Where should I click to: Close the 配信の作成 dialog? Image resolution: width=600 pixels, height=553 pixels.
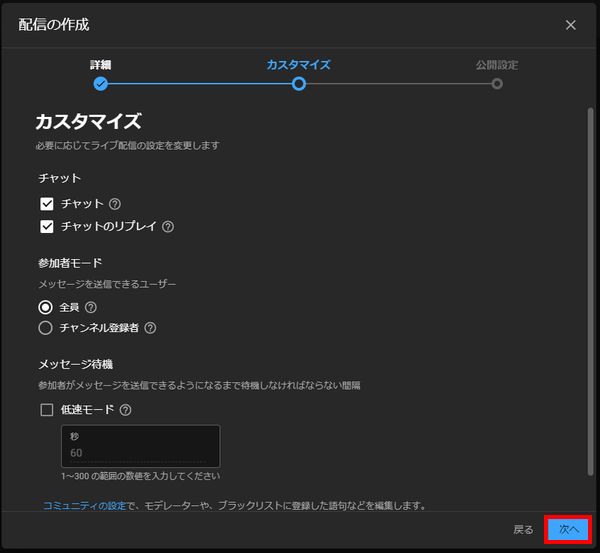pyautogui.click(x=571, y=25)
